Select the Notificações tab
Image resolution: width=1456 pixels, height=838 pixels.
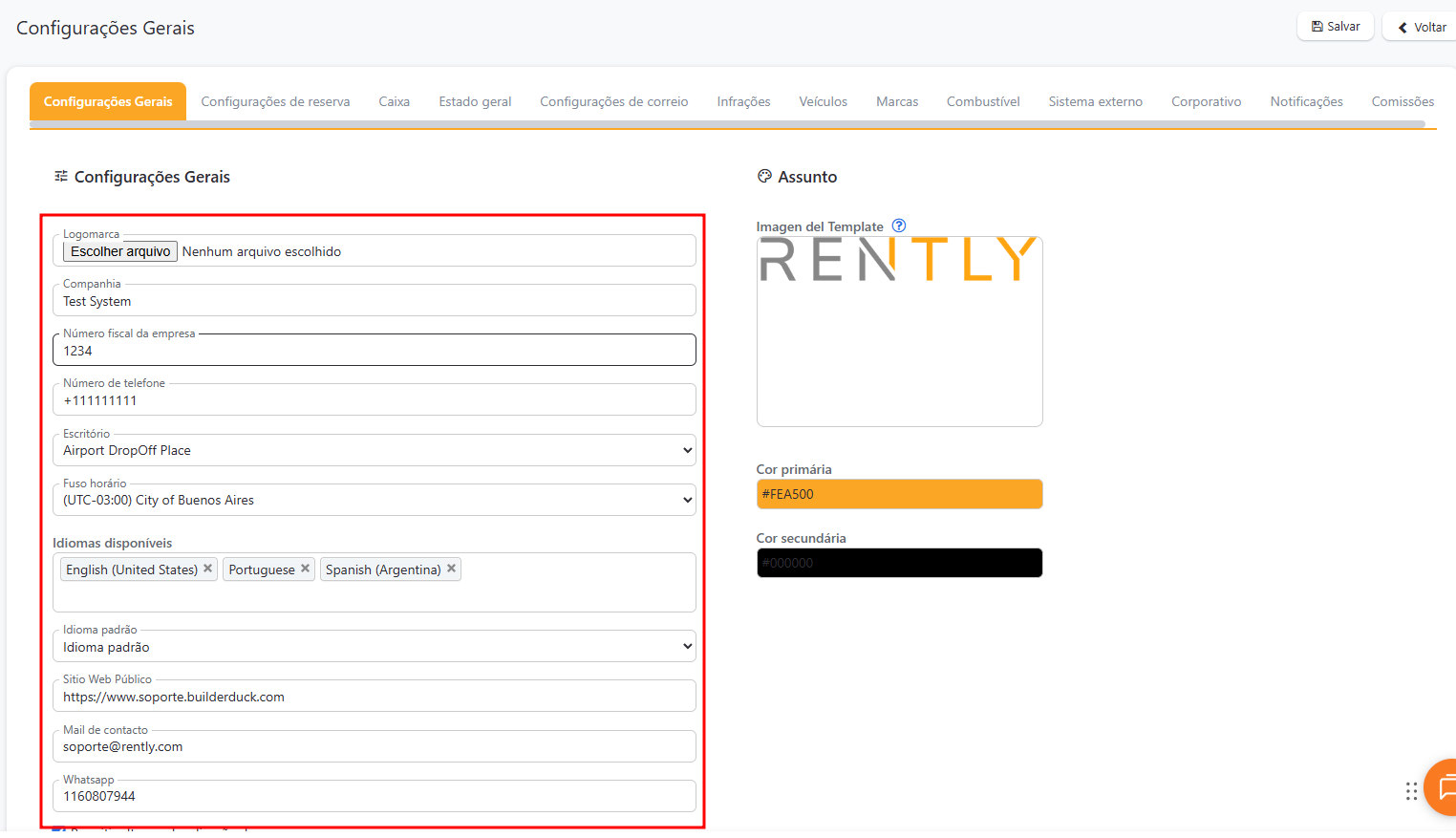[1306, 101]
